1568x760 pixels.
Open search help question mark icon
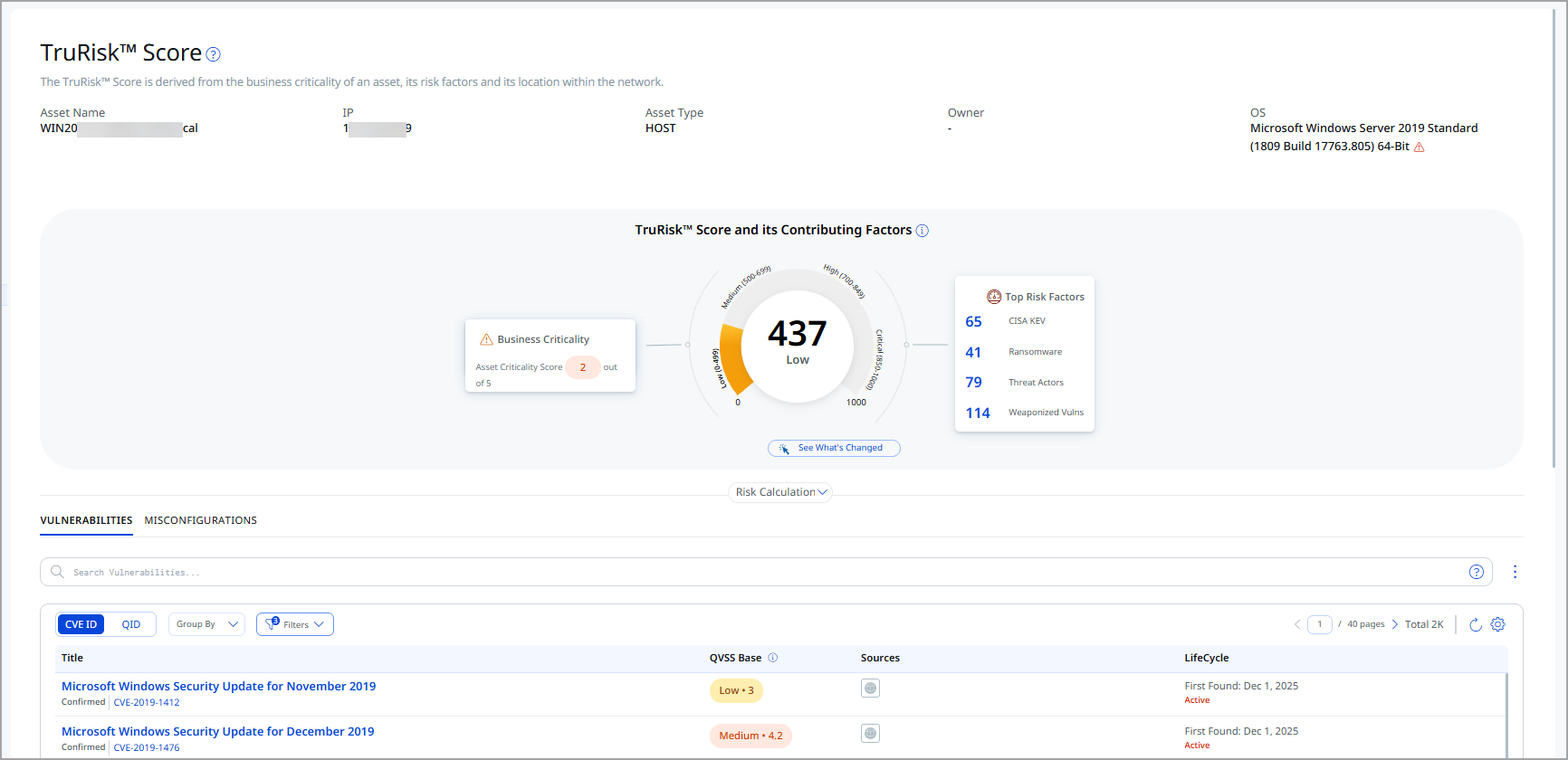pyautogui.click(x=1477, y=572)
